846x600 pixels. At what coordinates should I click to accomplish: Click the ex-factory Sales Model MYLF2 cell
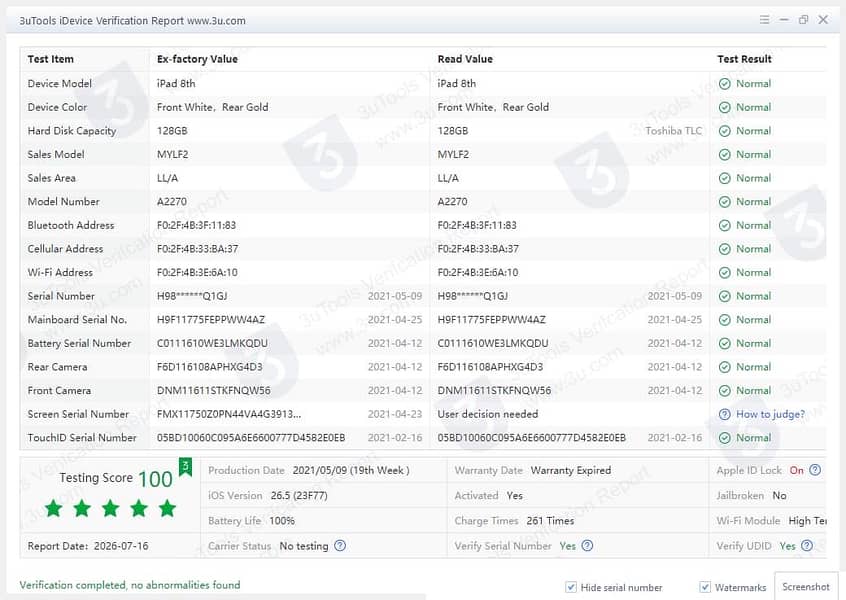coord(173,155)
